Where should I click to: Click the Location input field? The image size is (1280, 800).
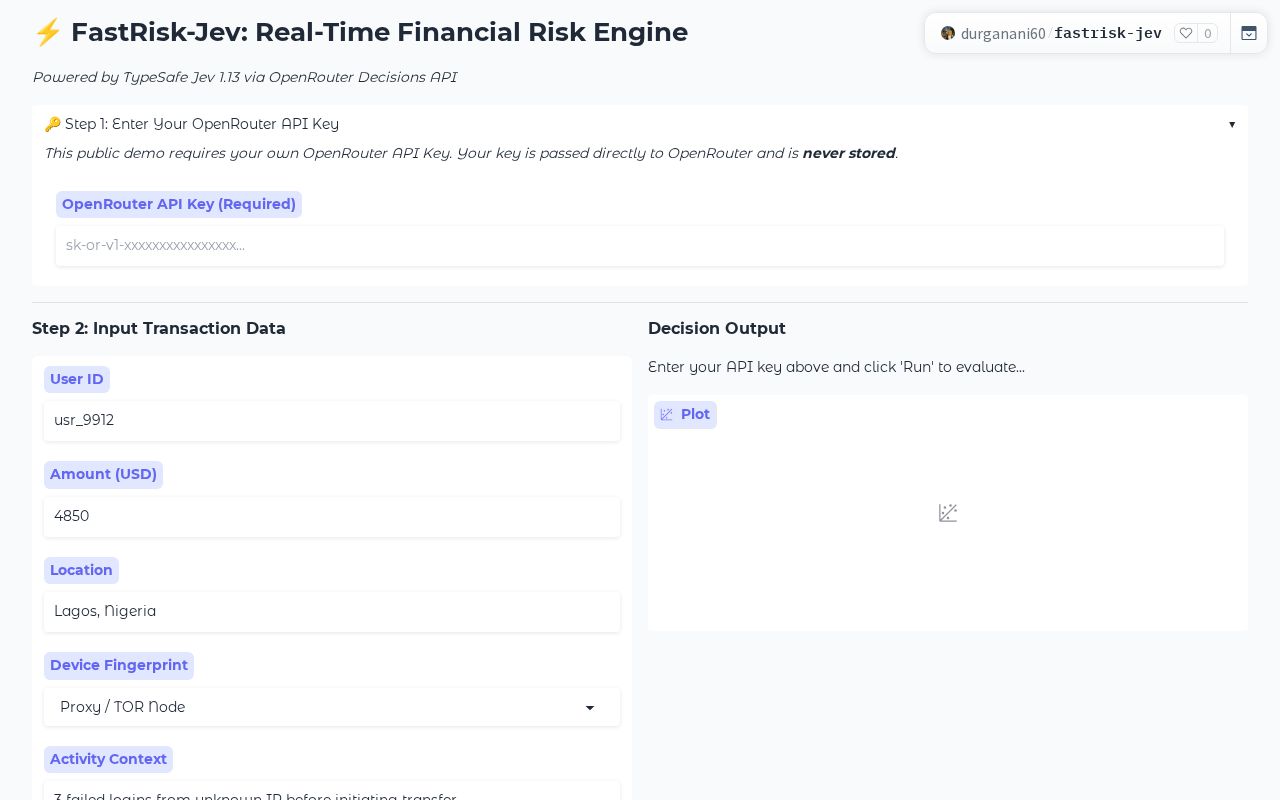[x=332, y=612]
